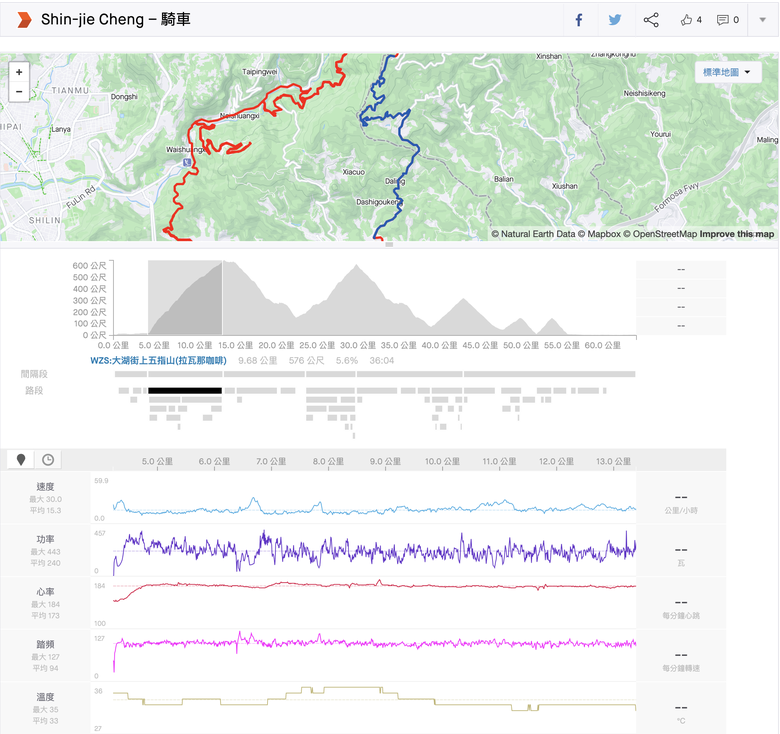Share activity on Facebook
Viewport: 780px width, 734px height.
[x=579, y=20]
